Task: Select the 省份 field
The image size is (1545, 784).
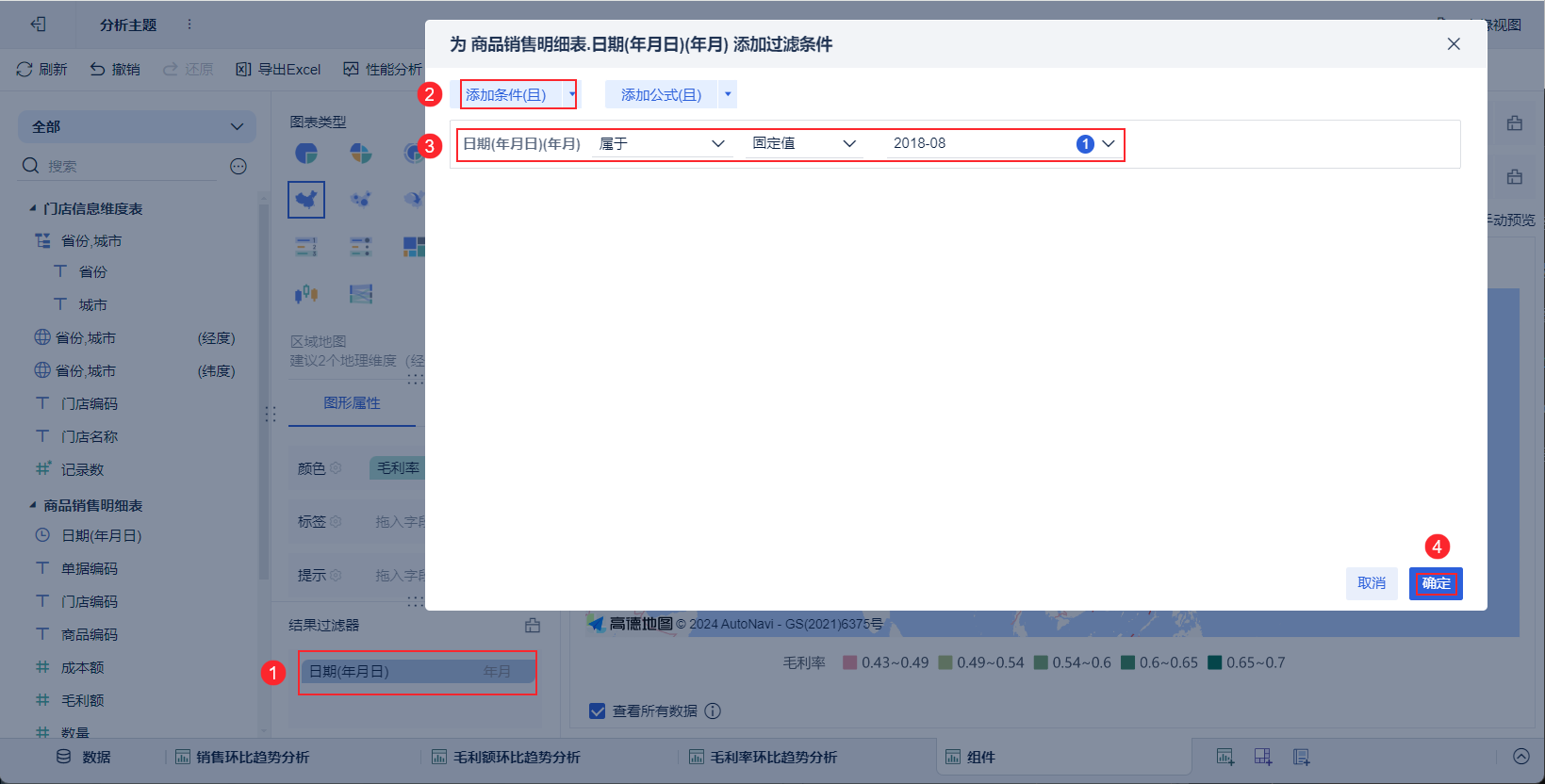Action: pos(92,271)
